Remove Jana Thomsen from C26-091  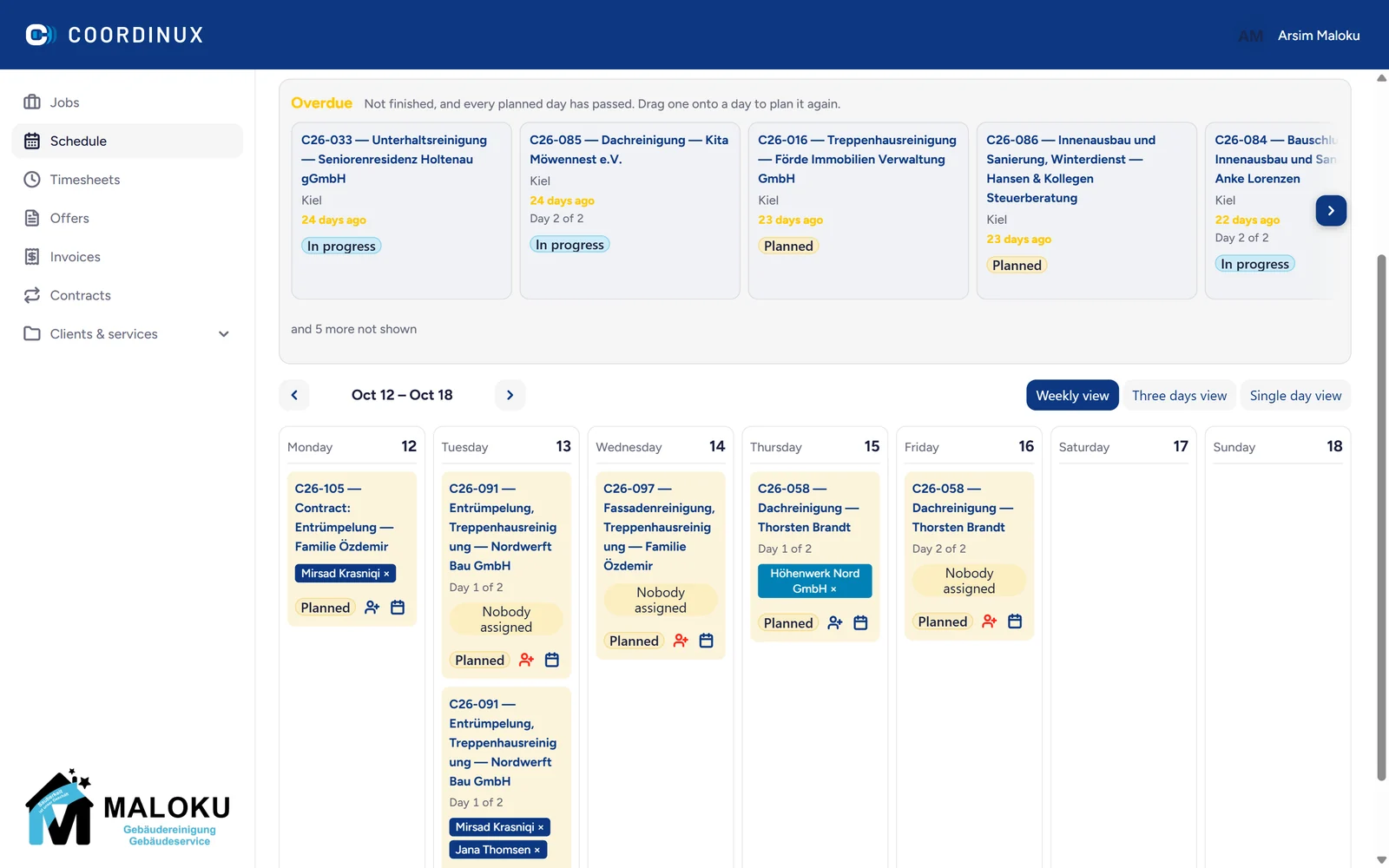pyautogui.click(x=537, y=850)
